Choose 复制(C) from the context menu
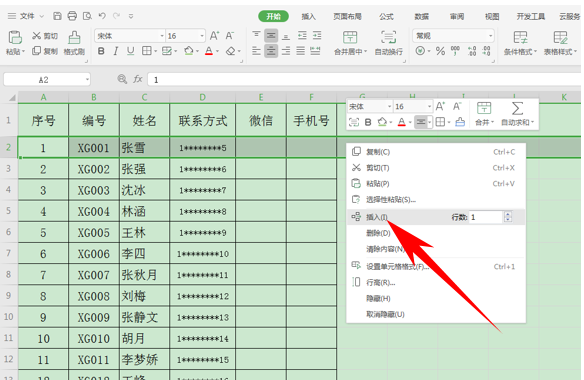Image resolution: width=584 pixels, height=380 pixels. pyautogui.click(x=378, y=152)
